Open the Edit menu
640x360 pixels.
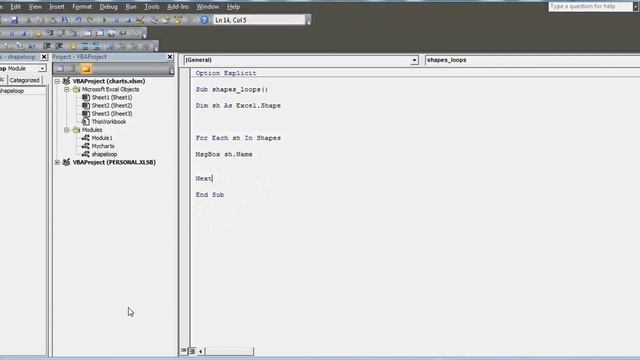pos(16,7)
